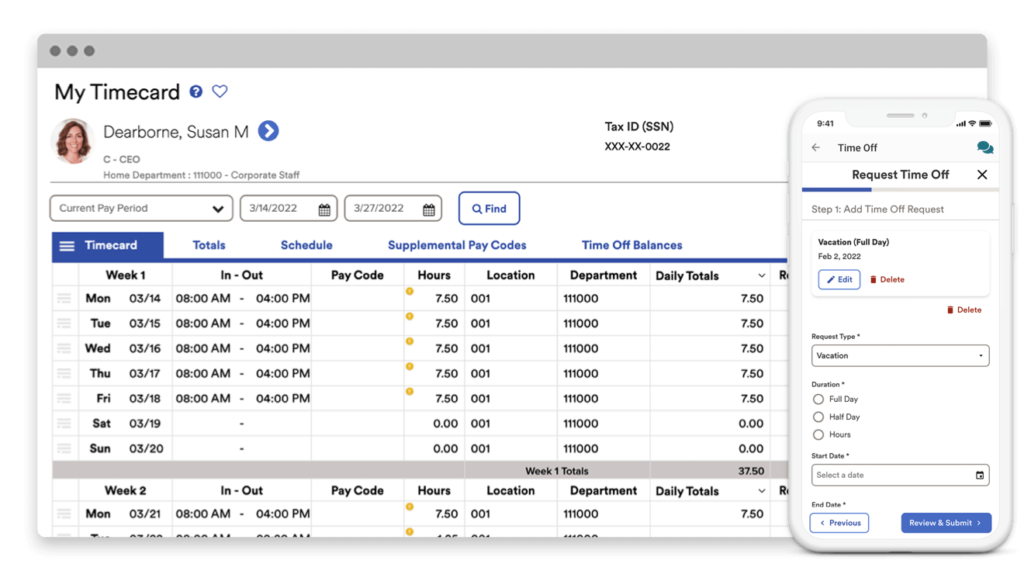Screen dimensions: 1024x571
Task: Tap the back arrow in phone Time Off header
Action: tap(816, 148)
